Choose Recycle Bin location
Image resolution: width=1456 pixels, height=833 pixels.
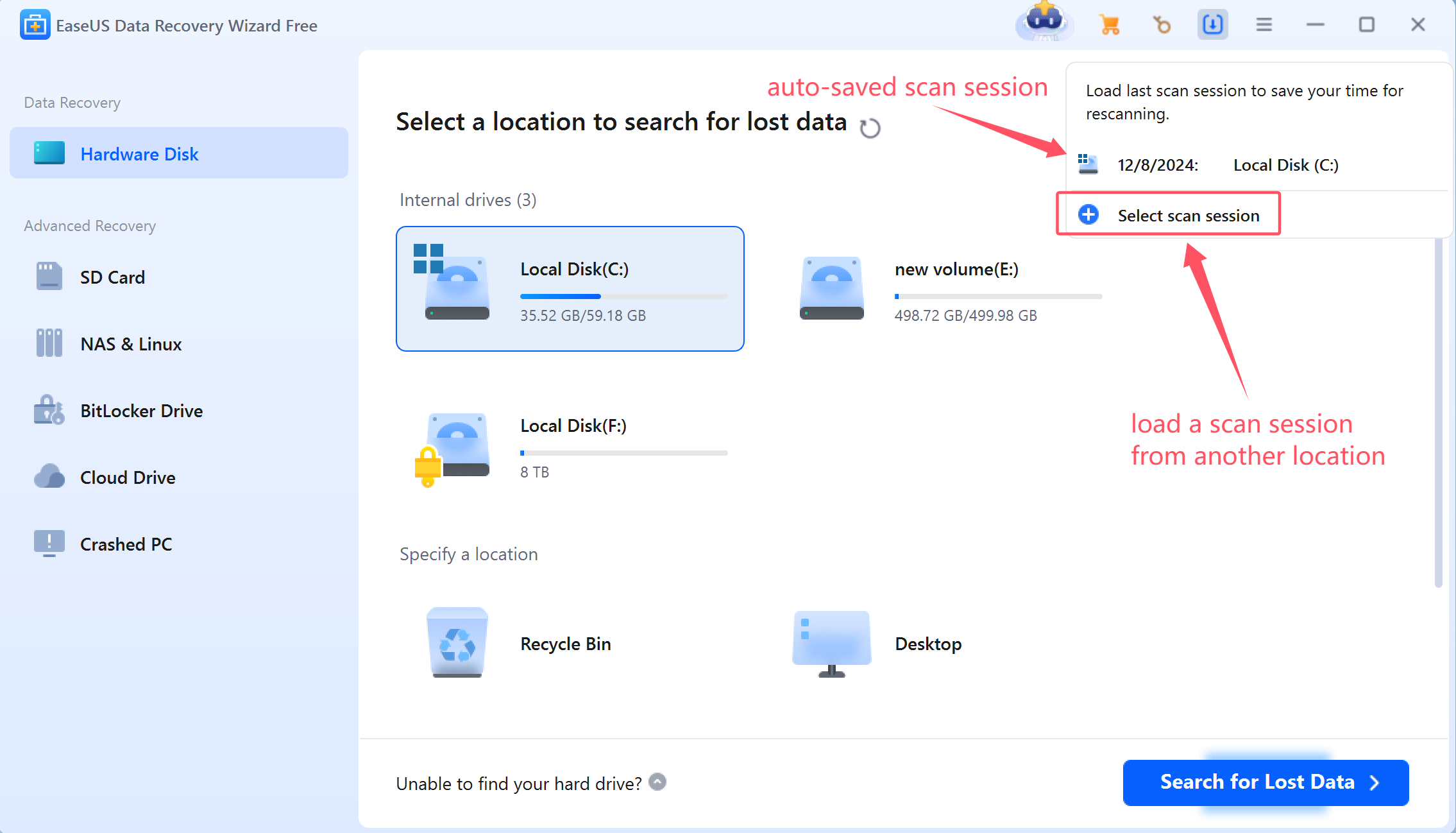click(x=570, y=643)
